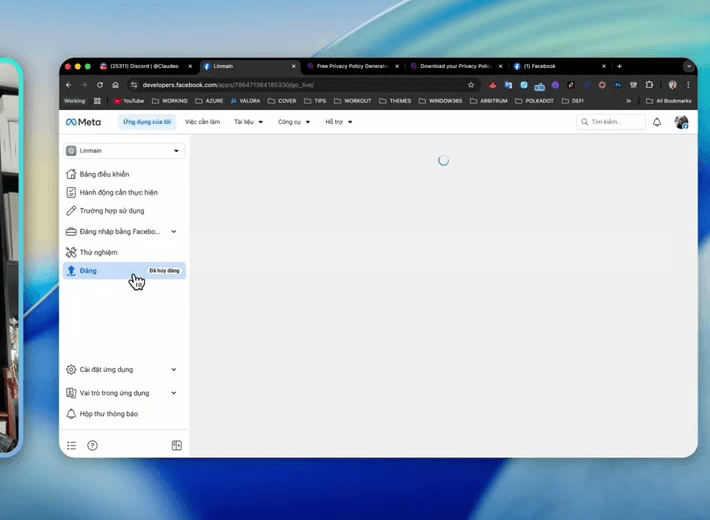Screen dimensions: 710x520
Task: Open the VALORA bookmark
Action: pos(245,101)
